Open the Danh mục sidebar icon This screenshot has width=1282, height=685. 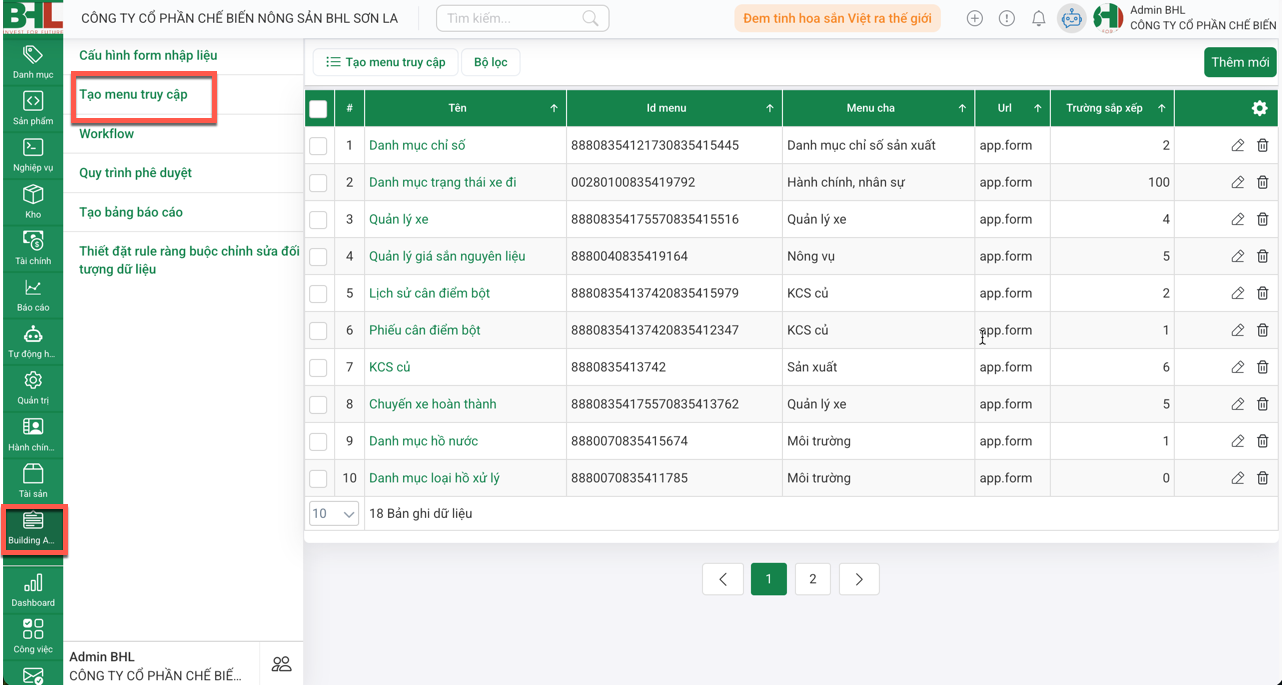click(33, 62)
